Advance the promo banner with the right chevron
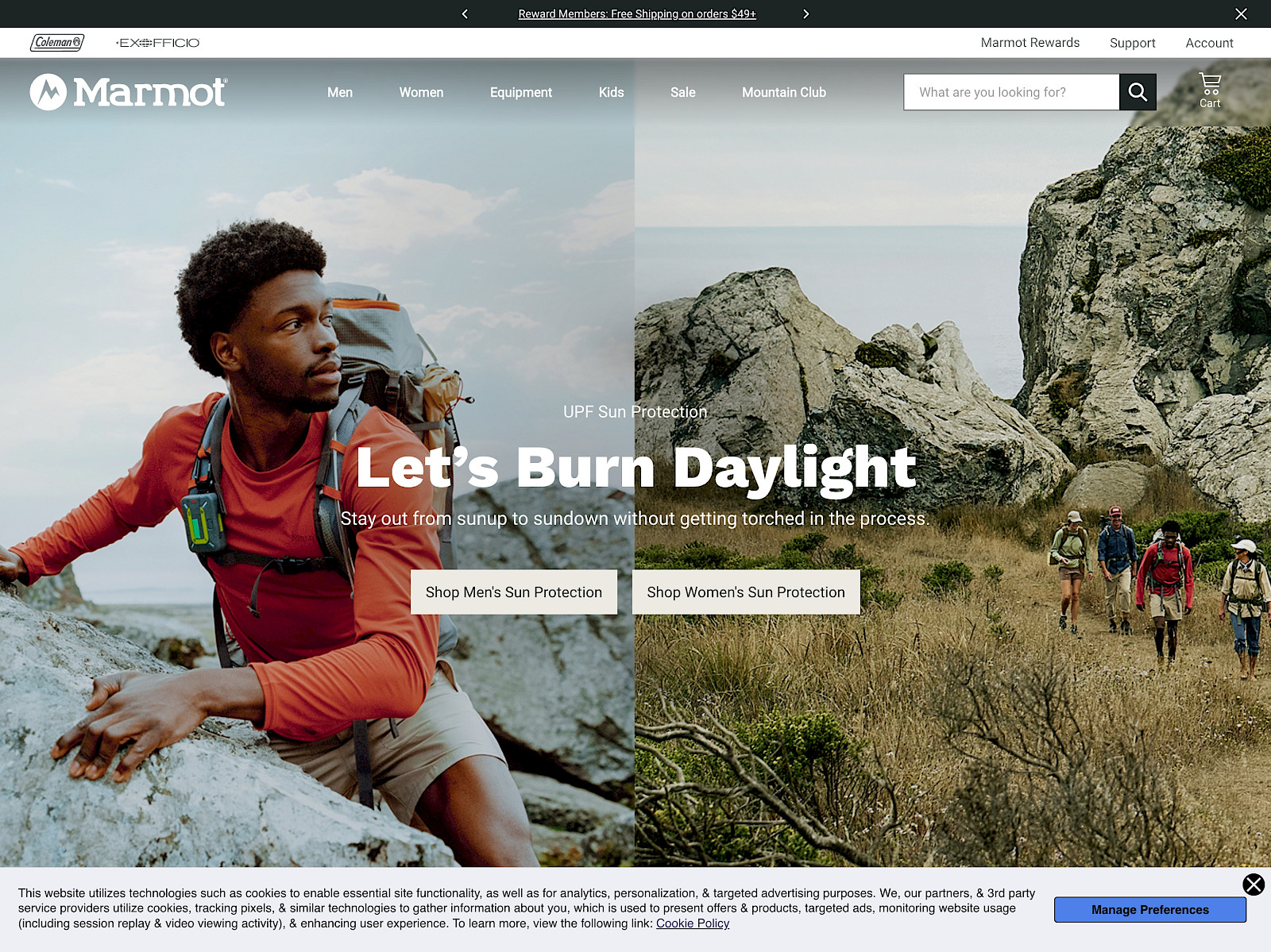 [805, 13]
